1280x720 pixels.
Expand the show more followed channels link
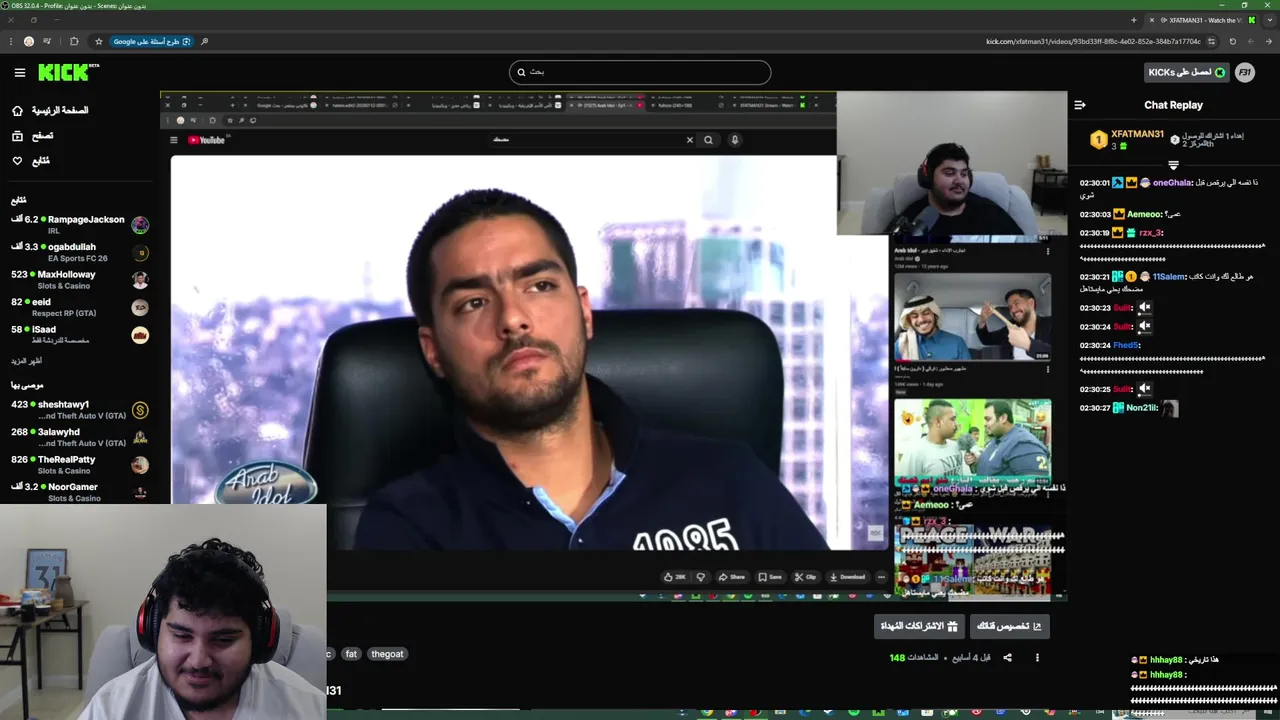(27, 361)
